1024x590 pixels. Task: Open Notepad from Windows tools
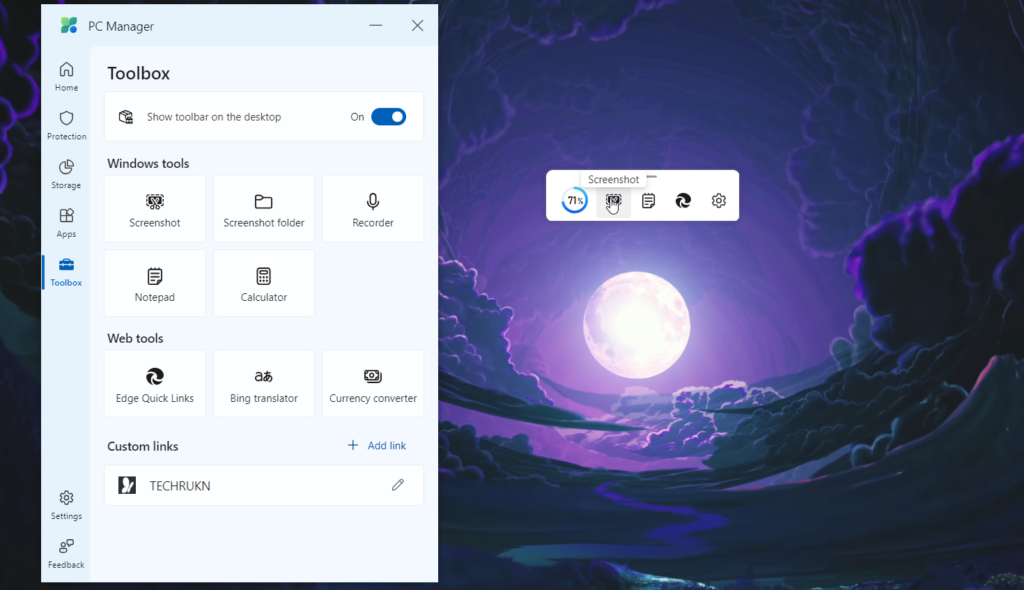(x=155, y=284)
